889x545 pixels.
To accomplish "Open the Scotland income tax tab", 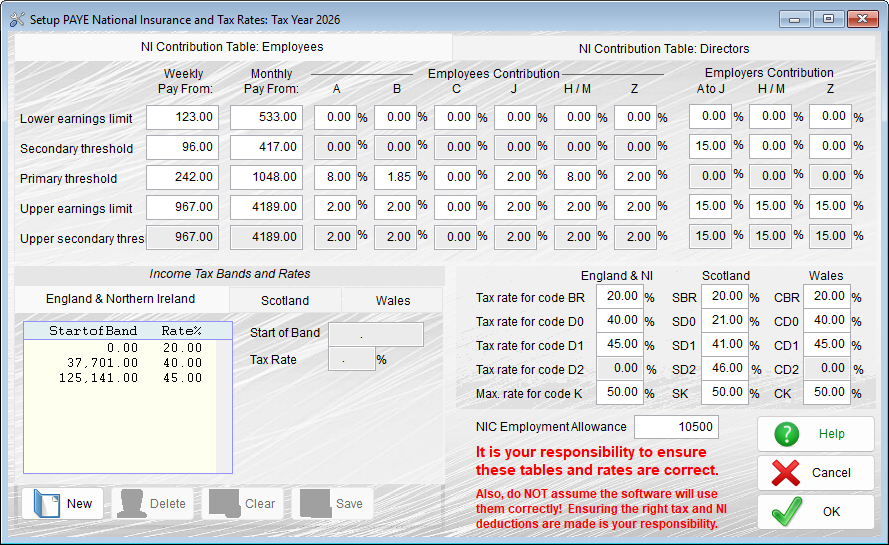I will pos(285,301).
